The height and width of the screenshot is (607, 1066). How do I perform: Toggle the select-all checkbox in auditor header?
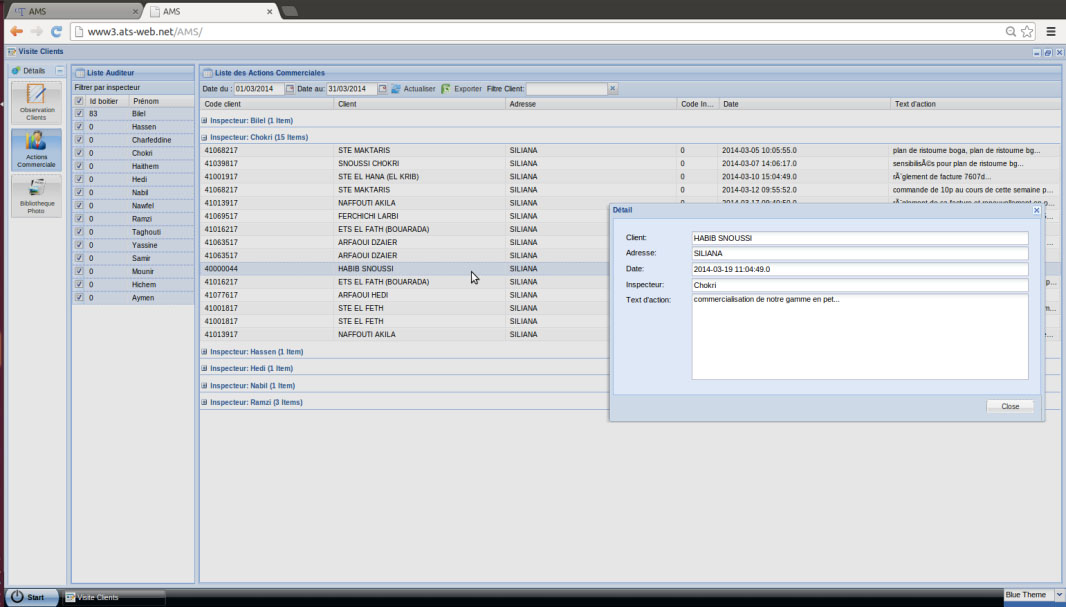[79, 101]
